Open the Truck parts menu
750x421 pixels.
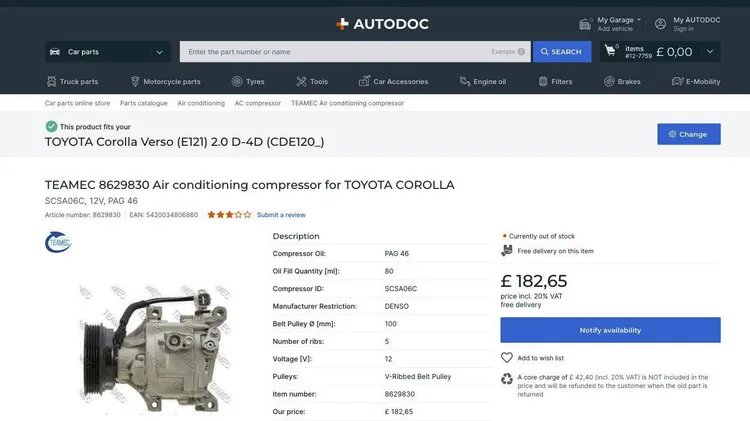point(72,82)
